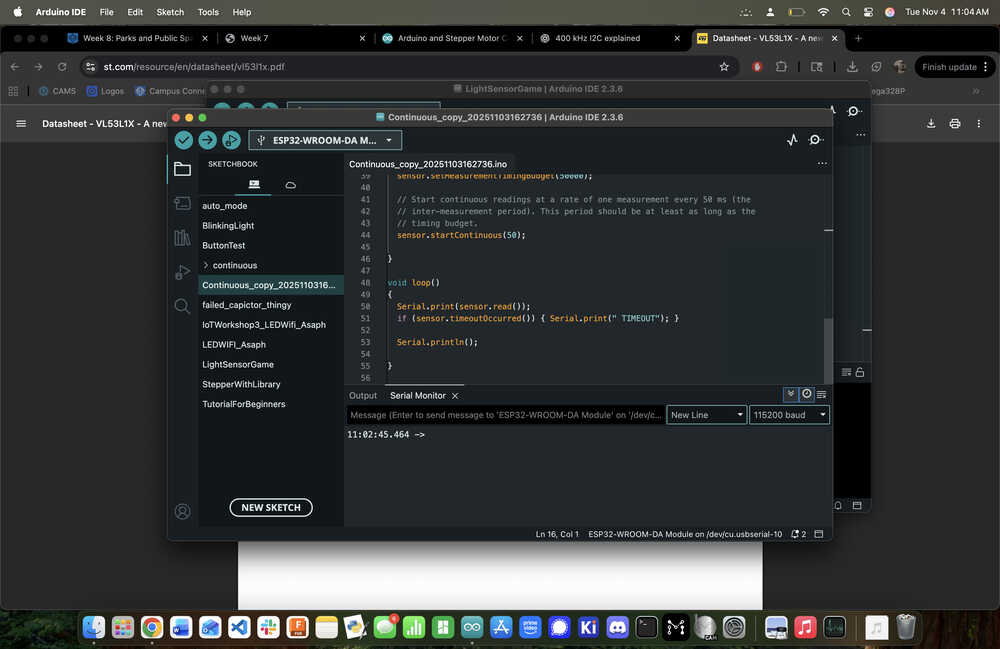Start debugging with the Debug toolbar icon
Screen dimensions: 1000x649
pyautogui.click(x=231, y=140)
